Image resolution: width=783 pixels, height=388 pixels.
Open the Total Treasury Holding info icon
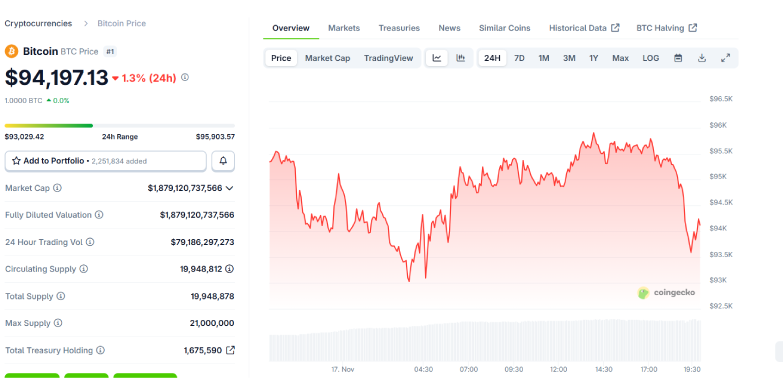[x=100, y=351]
